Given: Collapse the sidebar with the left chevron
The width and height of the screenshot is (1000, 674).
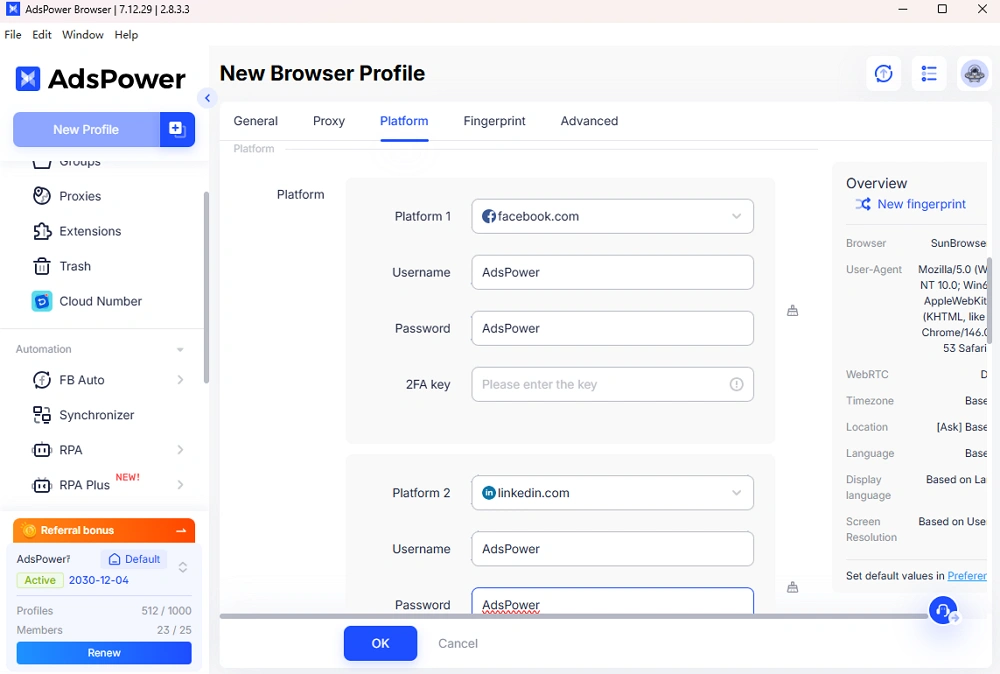Looking at the screenshot, I should [207, 98].
